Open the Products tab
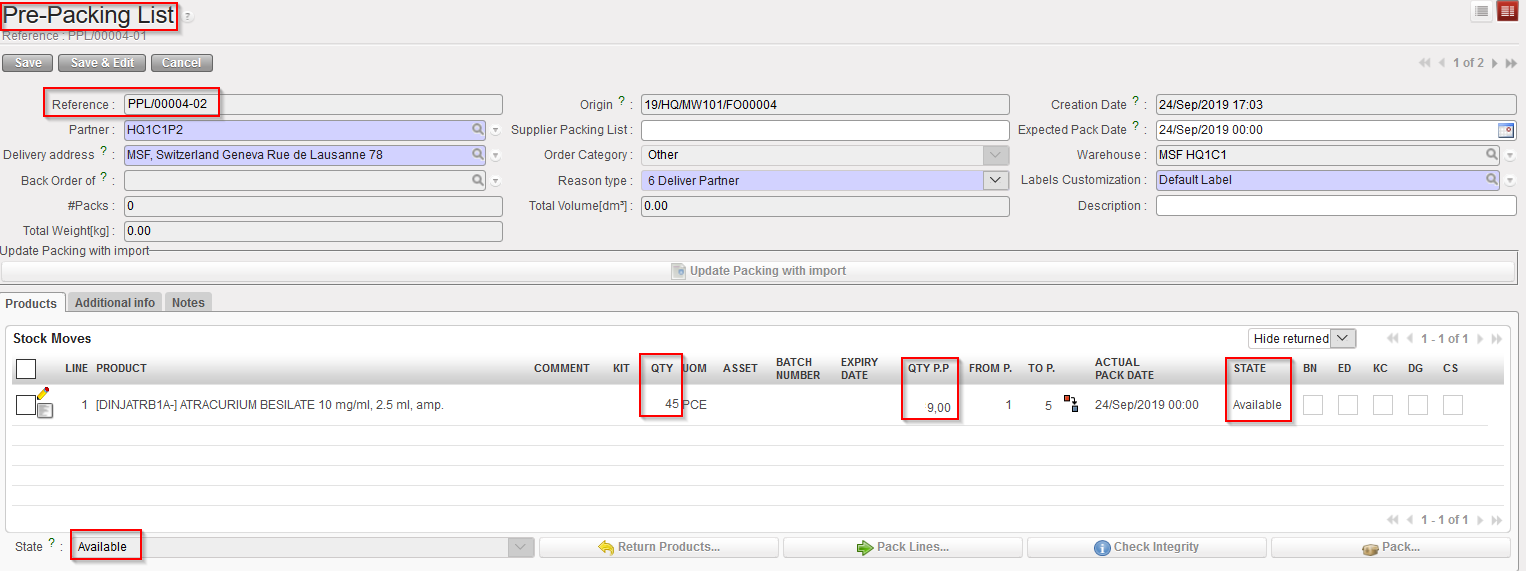 tap(31, 303)
